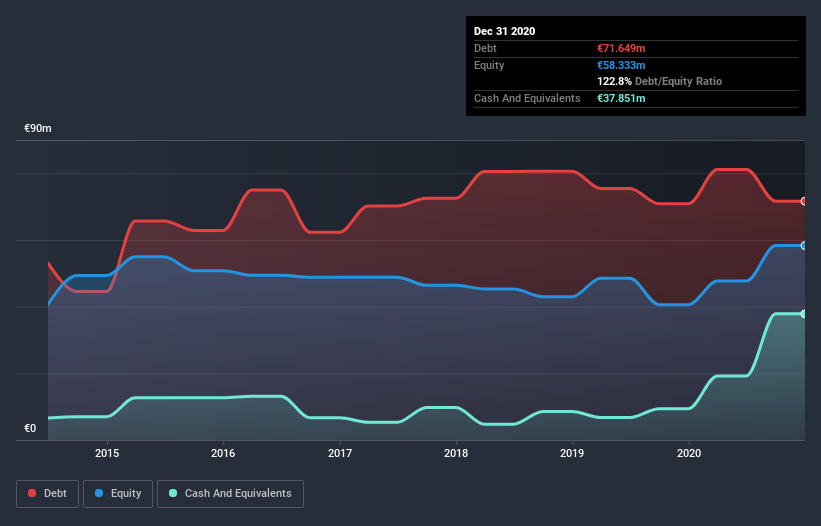Select the red Debt endpoint marker
This screenshot has width=821, height=526.
click(x=803, y=201)
